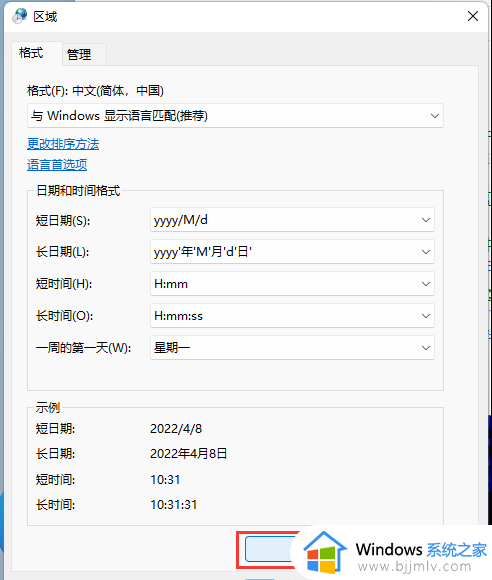Open the 语言首选项 link

(57, 165)
